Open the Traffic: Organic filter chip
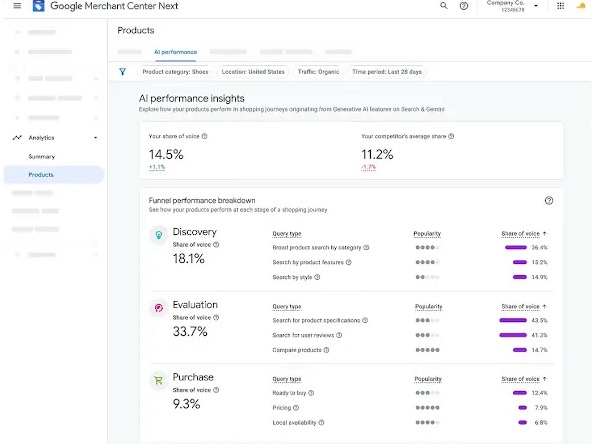The height and width of the screenshot is (444, 592). [x=318, y=71]
